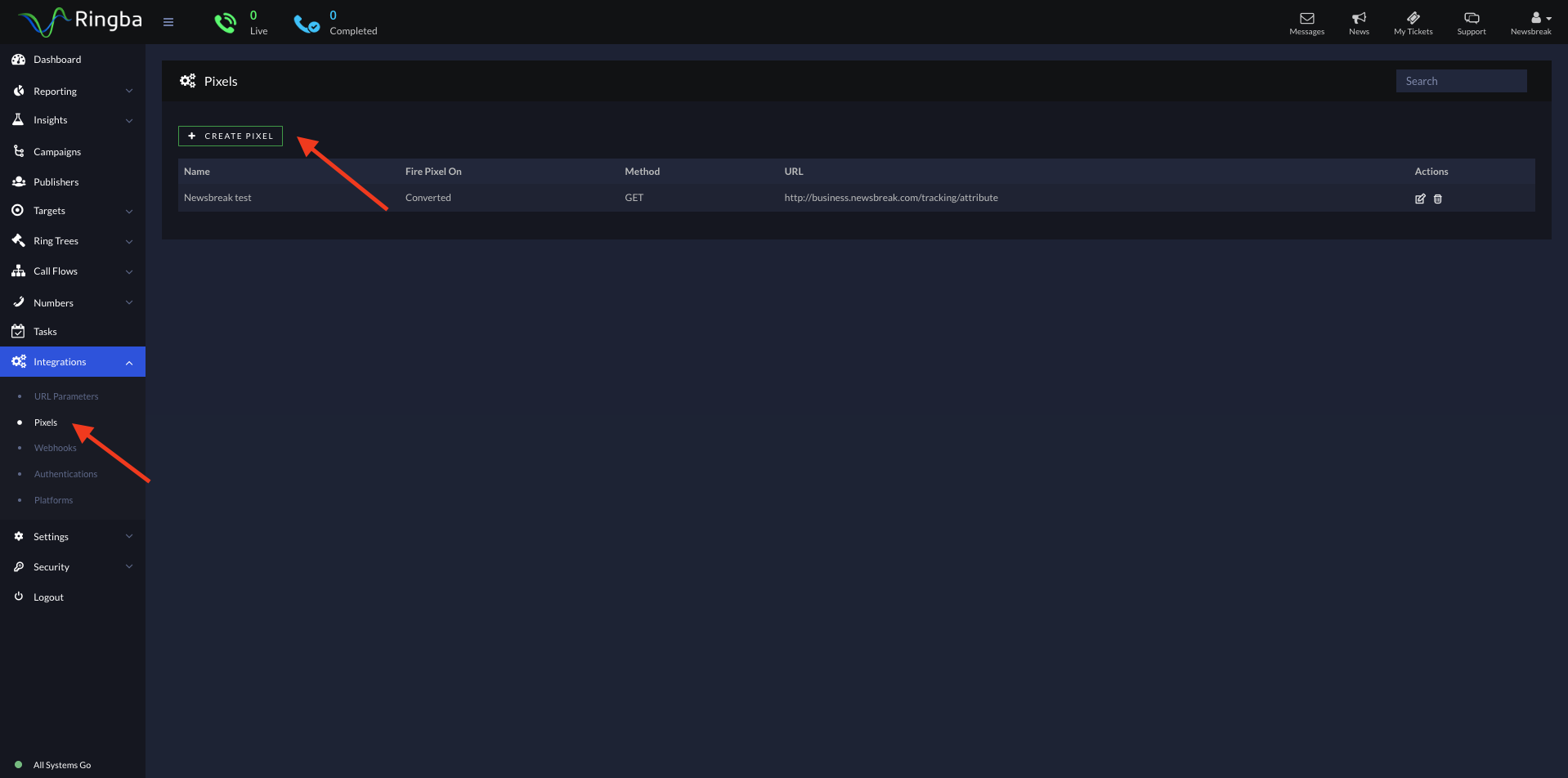
Task: Open Messages envelope icon
Action: (x=1306, y=18)
